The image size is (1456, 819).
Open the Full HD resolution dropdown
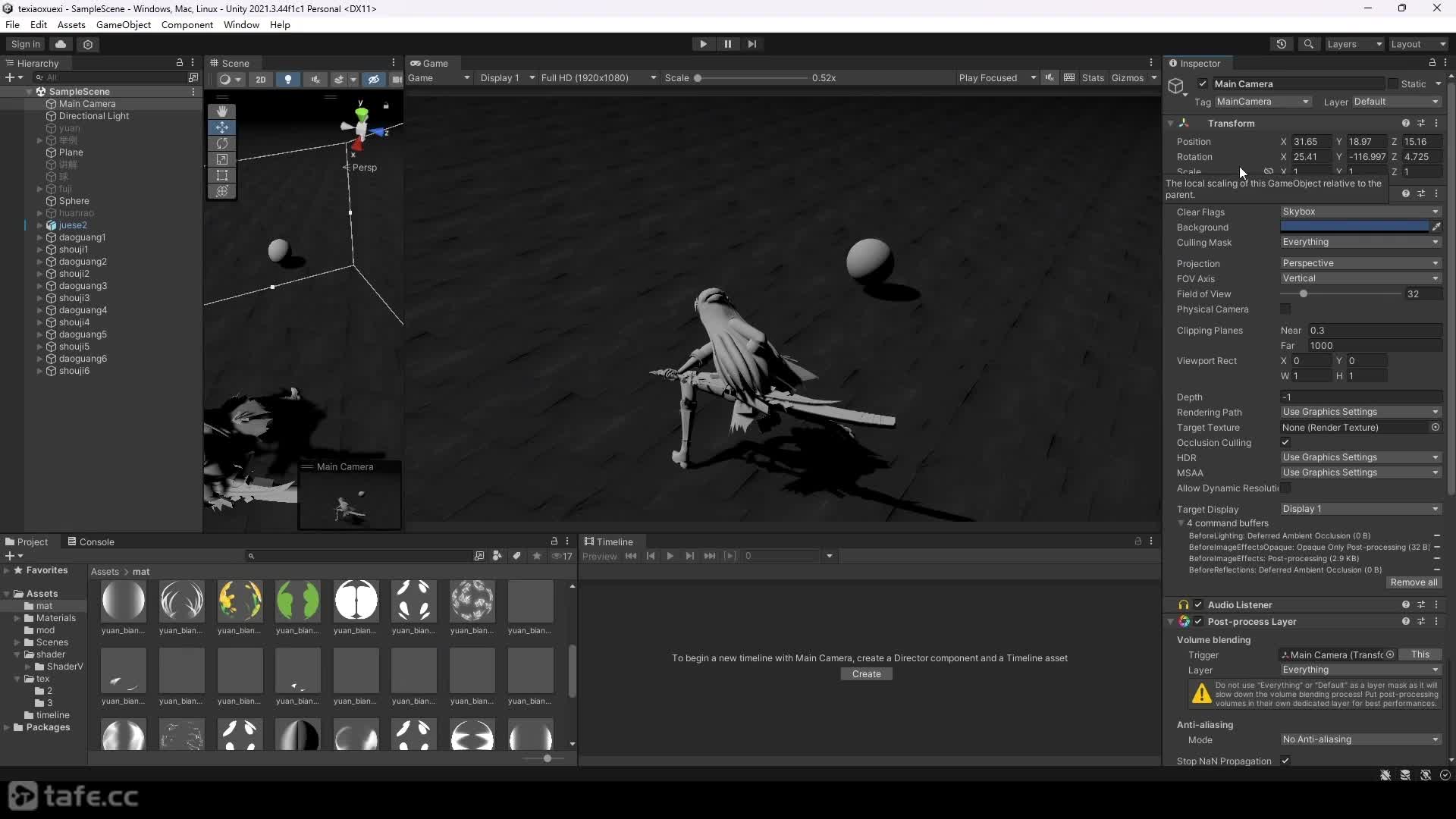point(598,77)
